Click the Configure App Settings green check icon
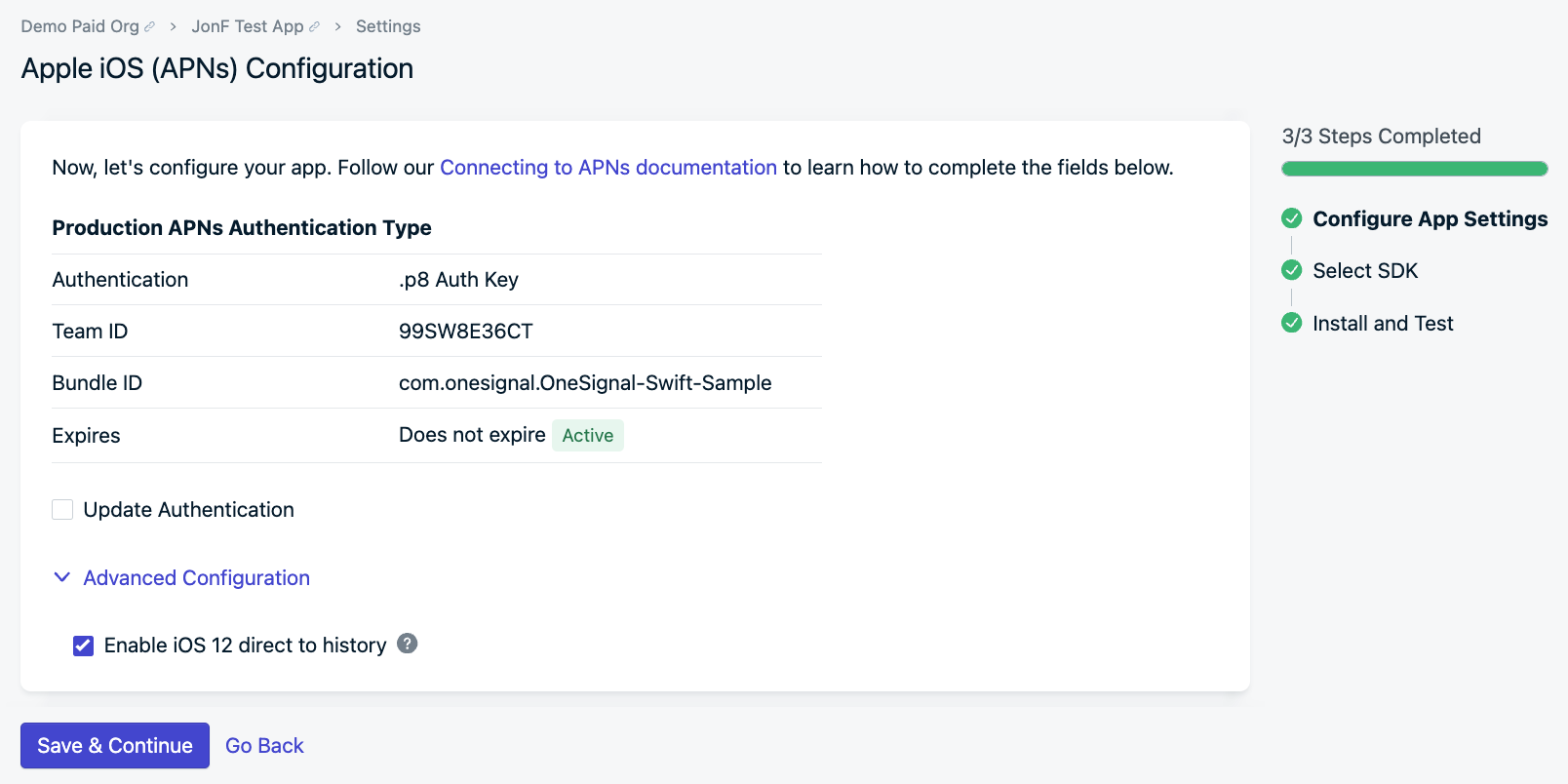1568x784 pixels. pos(1292,217)
